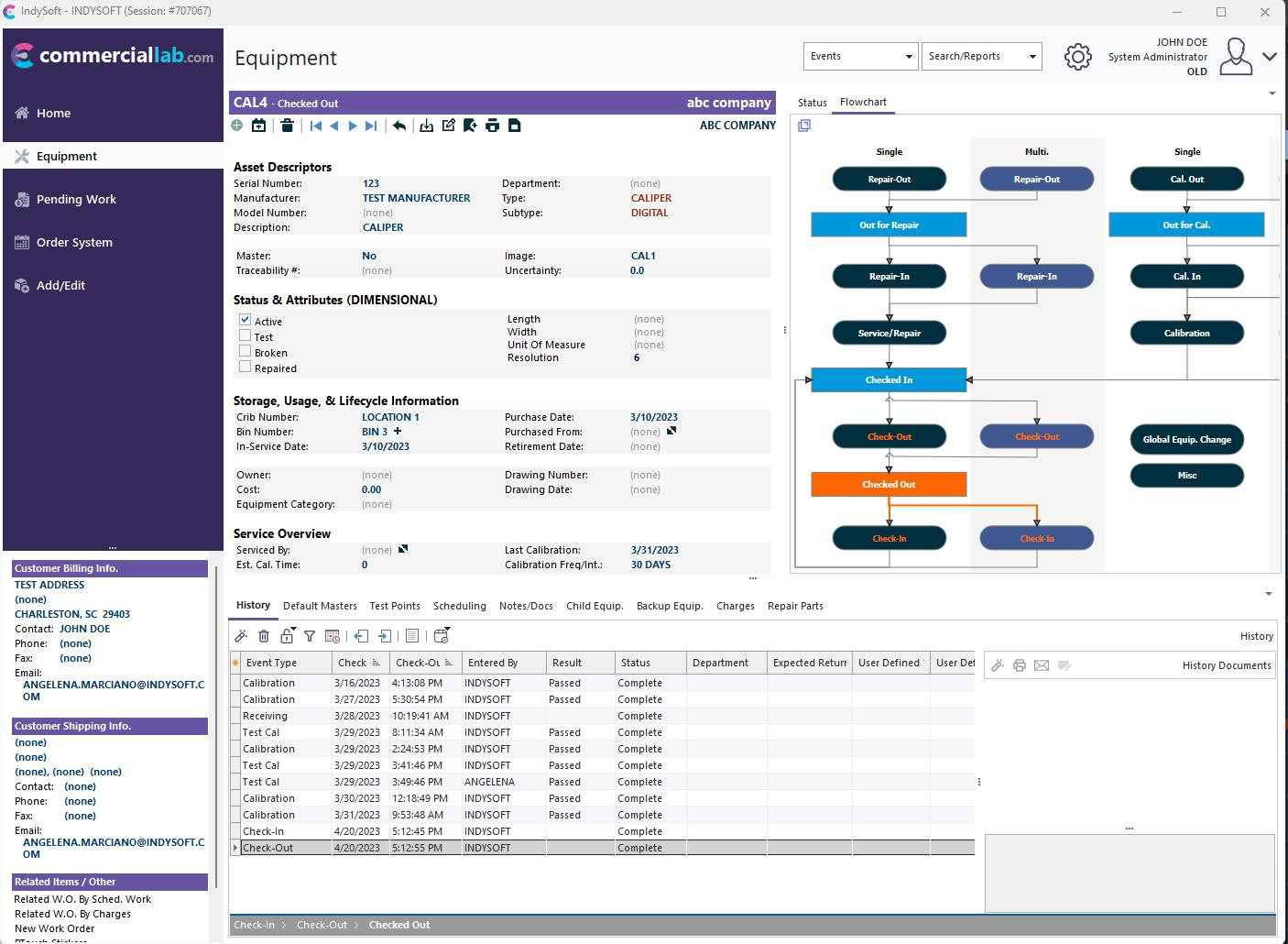Click the delete trash icon in equipment toolbar
The height and width of the screenshot is (944, 1288).
pyautogui.click(x=287, y=126)
